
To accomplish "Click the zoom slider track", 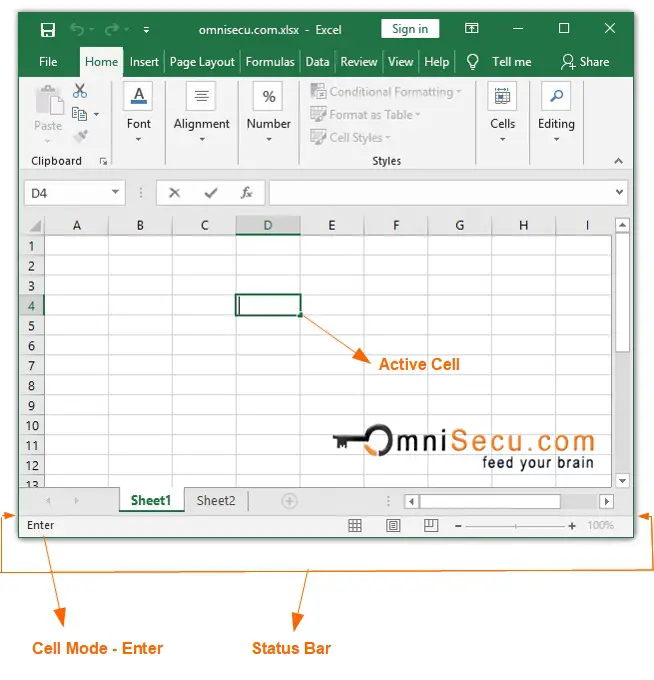I will [x=515, y=526].
